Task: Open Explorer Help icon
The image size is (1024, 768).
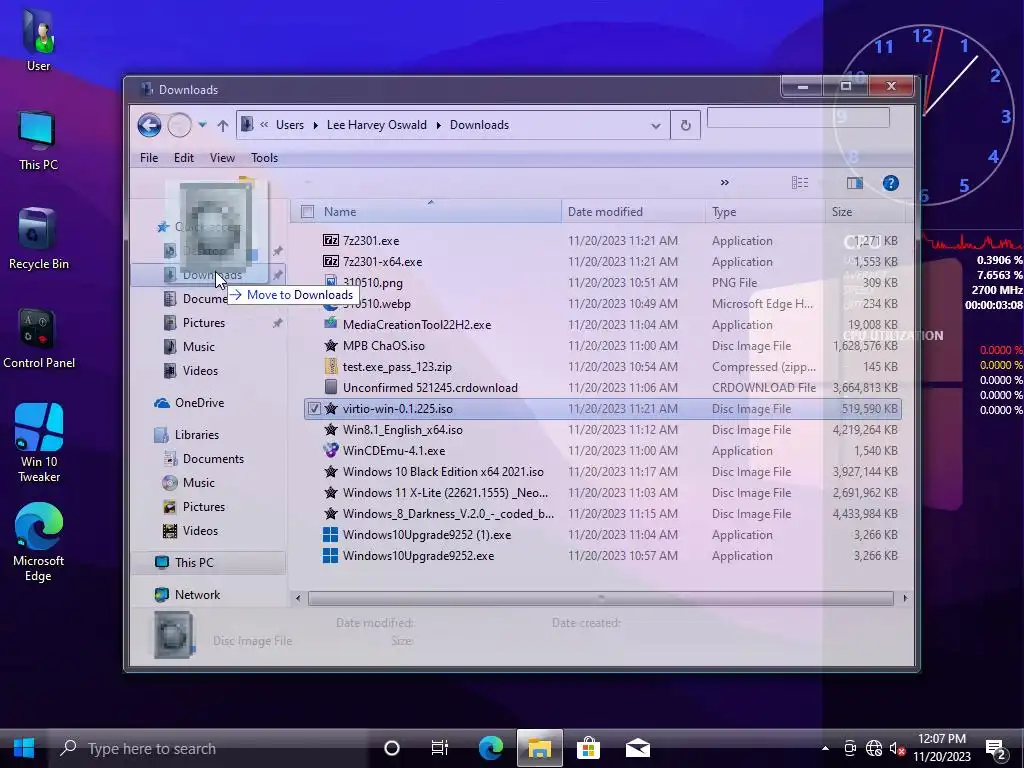Action: pos(890,183)
